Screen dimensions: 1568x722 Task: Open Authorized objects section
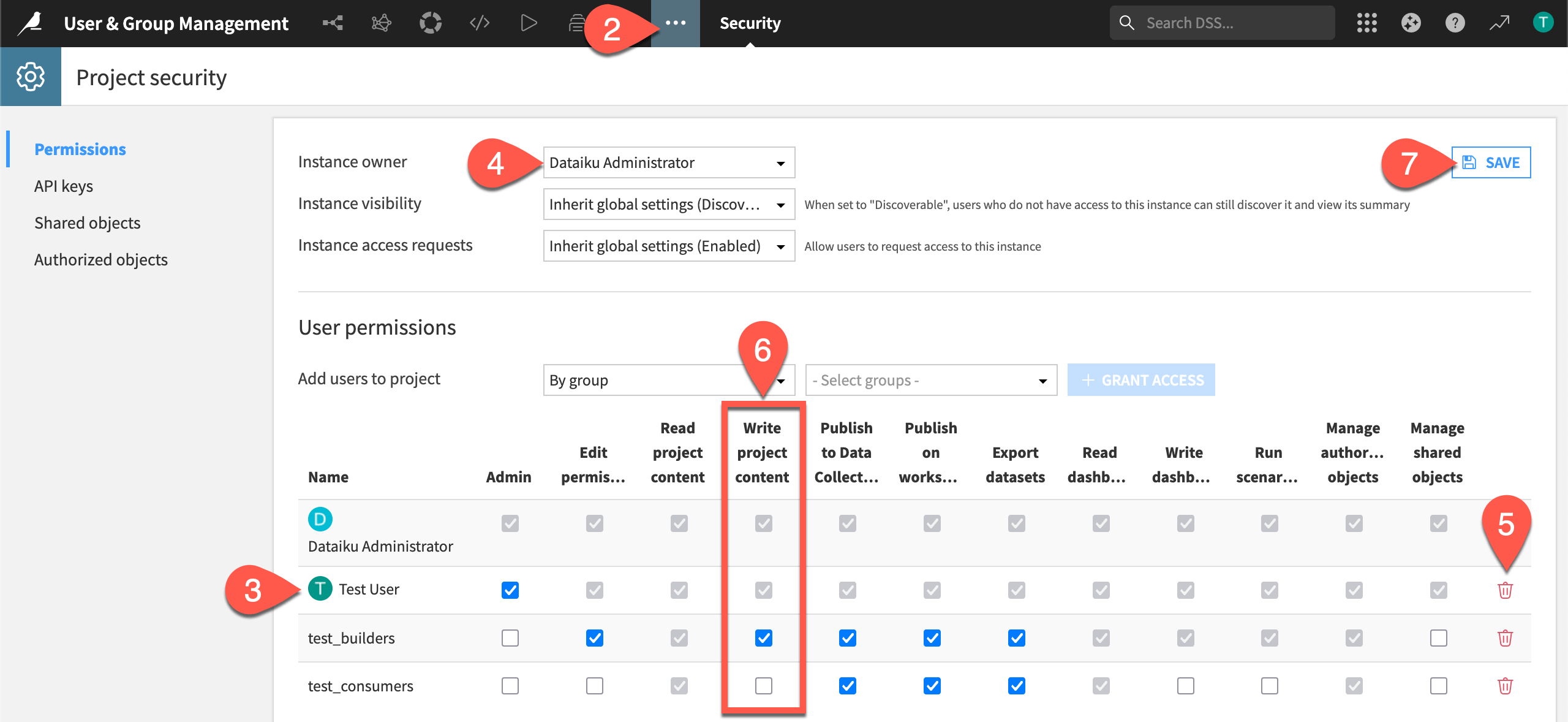pos(101,259)
